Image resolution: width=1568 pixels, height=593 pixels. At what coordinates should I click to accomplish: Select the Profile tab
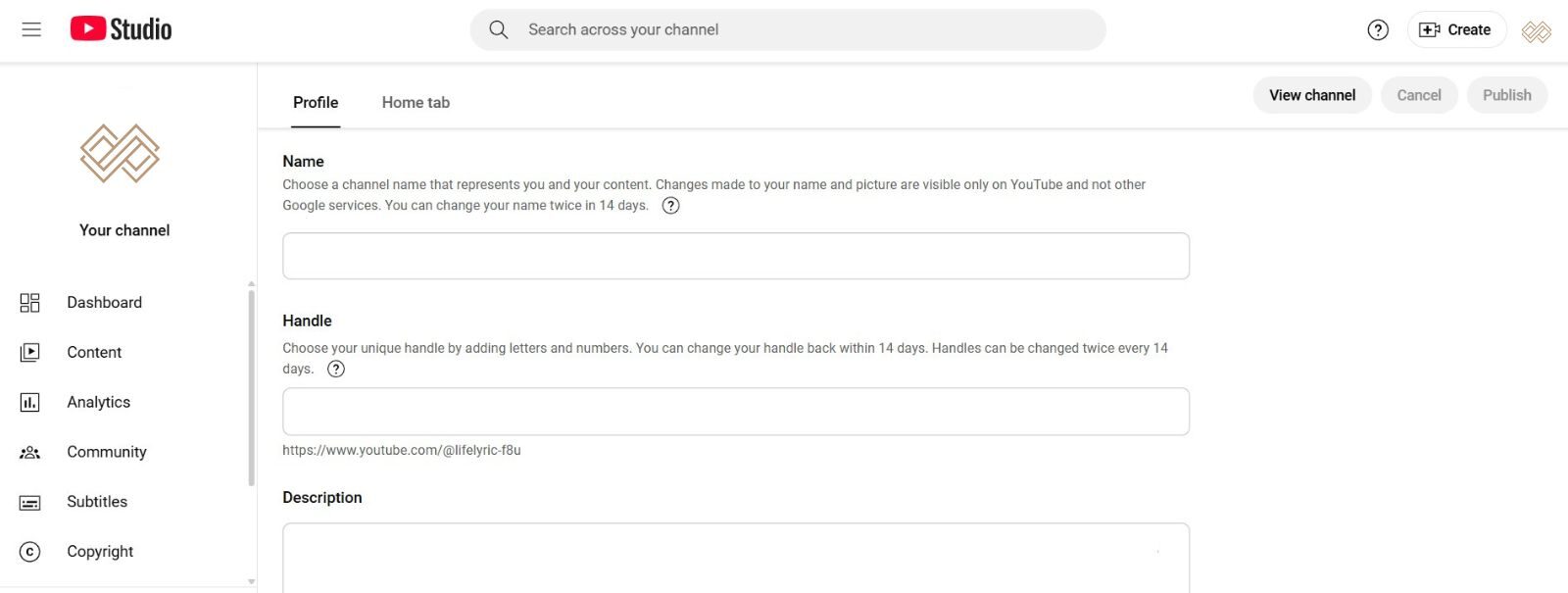[x=316, y=103]
